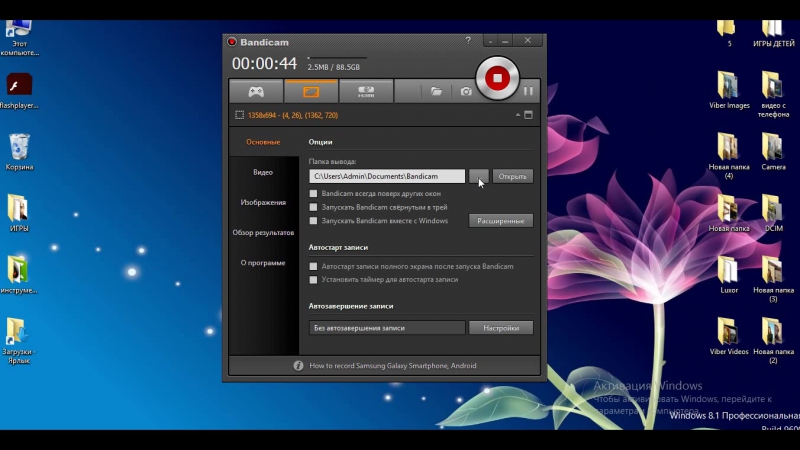Enable timer for autostart recording checkbox
This screenshot has height=450, width=800.
313,280
